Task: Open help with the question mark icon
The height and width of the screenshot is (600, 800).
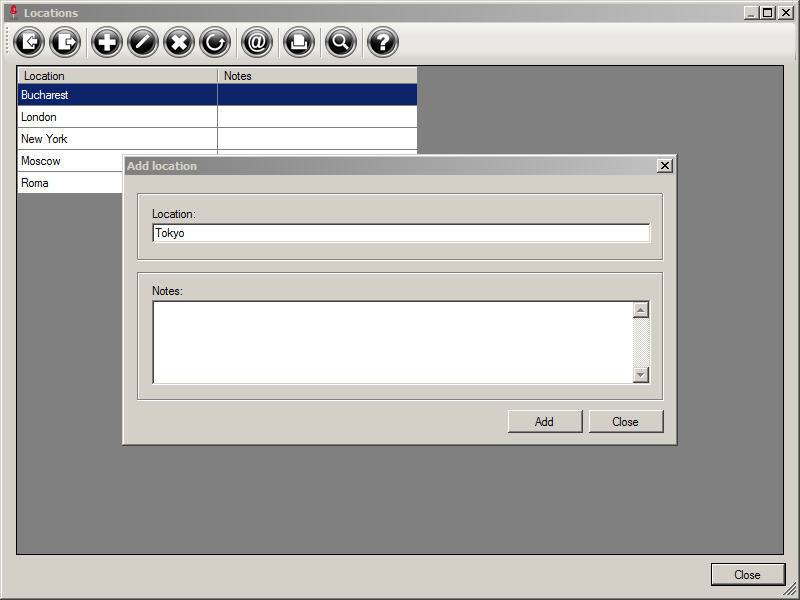Action: (x=383, y=42)
